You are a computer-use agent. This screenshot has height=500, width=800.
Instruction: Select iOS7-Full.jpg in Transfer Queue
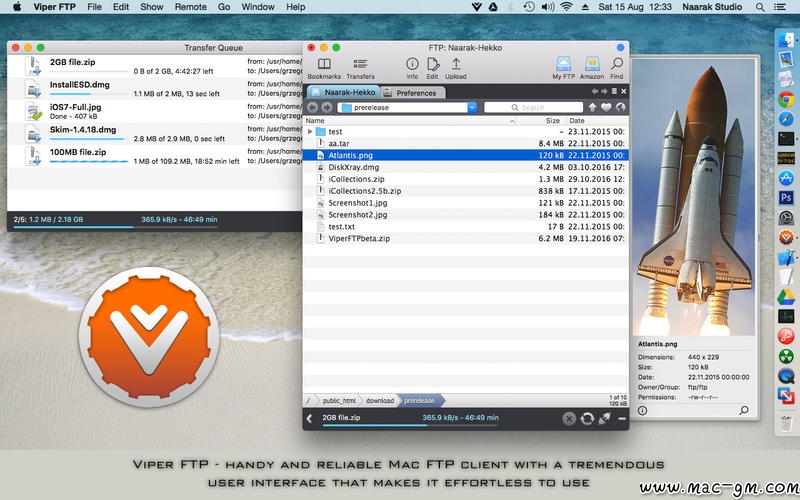155,111
